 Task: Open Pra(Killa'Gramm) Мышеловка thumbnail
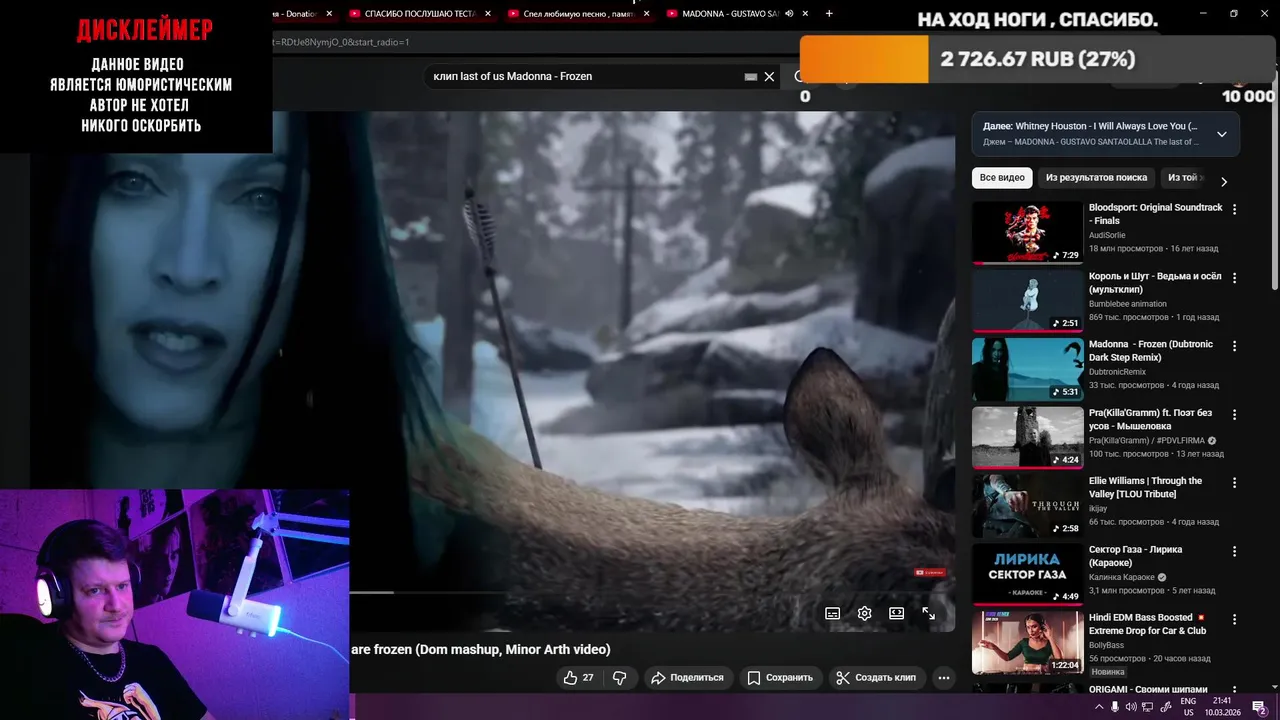[x=1027, y=438]
